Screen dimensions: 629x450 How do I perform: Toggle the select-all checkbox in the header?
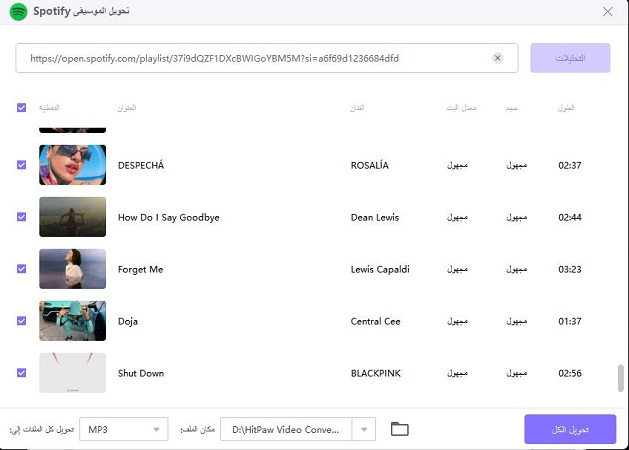(x=22, y=107)
